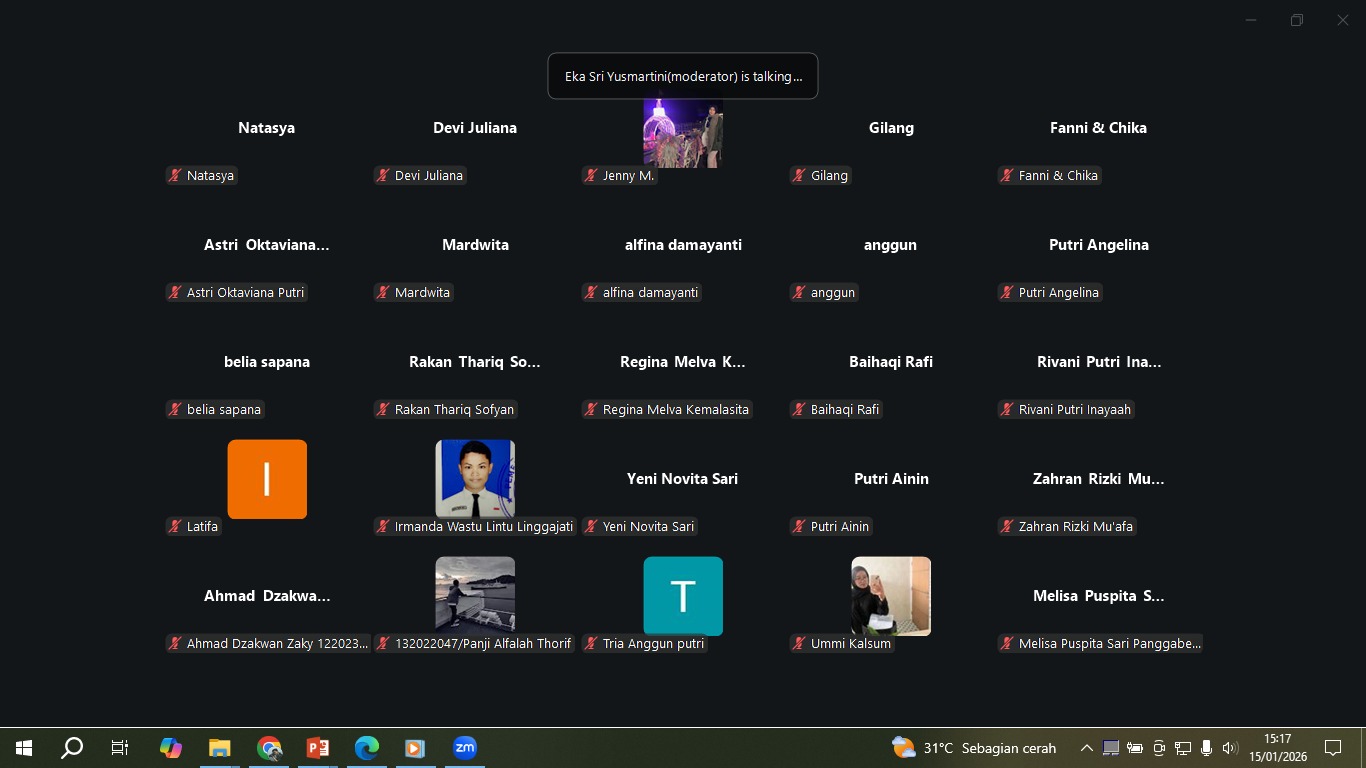Open the system volume speaker control
1366x768 pixels.
click(x=1230, y=748)
